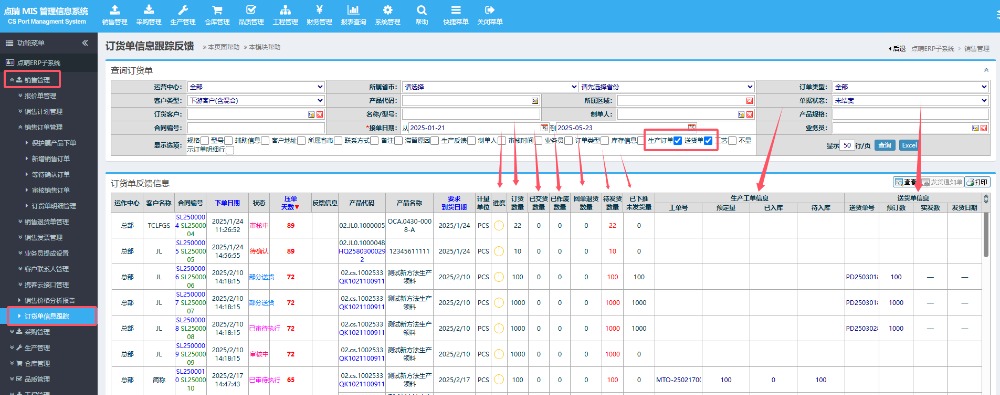Open 财务管理 yen symbol icon

(x=319, y=10)
